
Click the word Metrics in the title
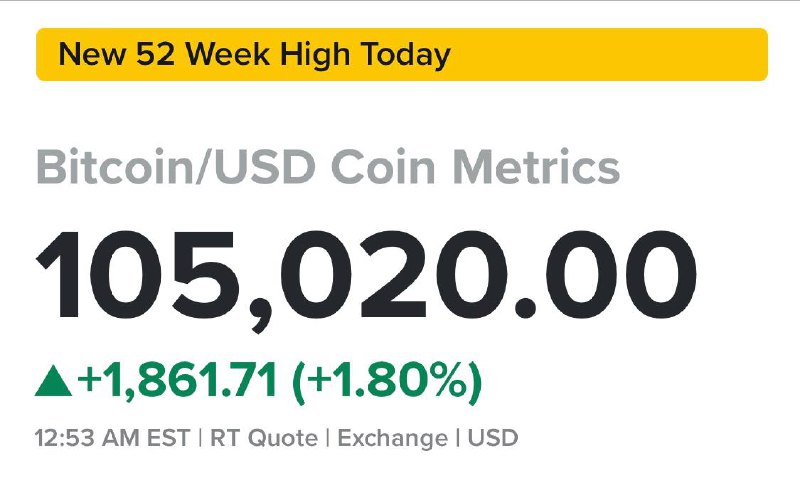[537, 167]
